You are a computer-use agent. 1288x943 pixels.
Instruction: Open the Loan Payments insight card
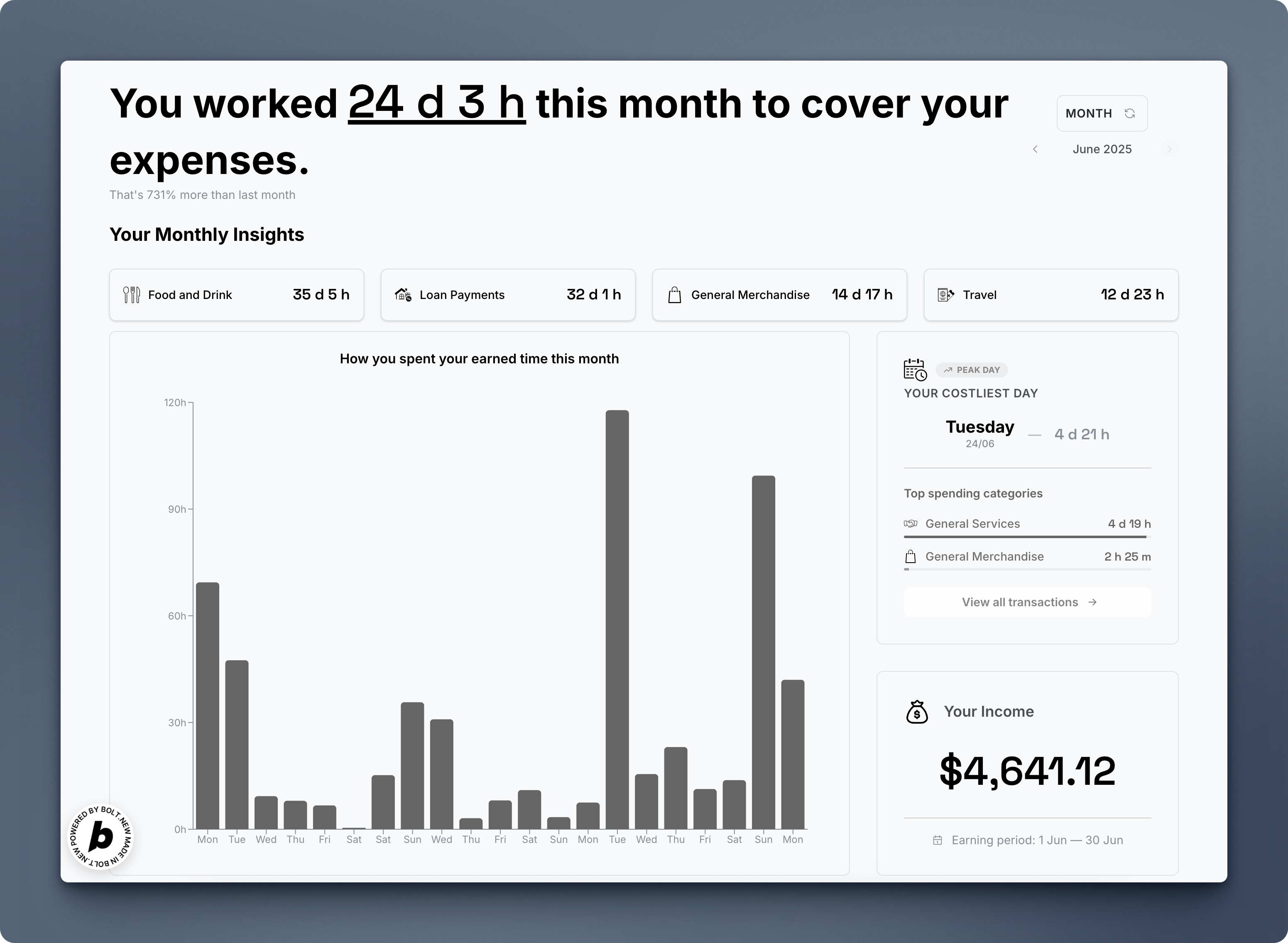pyautogui.click(x=508, y=294)
